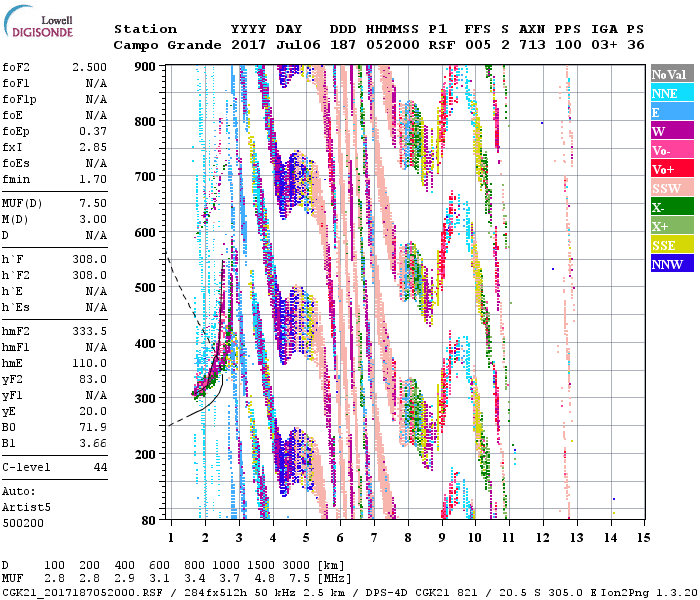Select the fmin value 1.70
This screenshot has height=600, width=700.
click(93, 178)
